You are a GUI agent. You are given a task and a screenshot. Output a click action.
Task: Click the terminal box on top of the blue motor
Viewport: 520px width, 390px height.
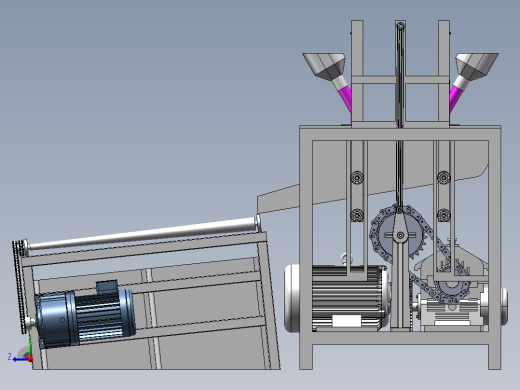coord(107,287)
